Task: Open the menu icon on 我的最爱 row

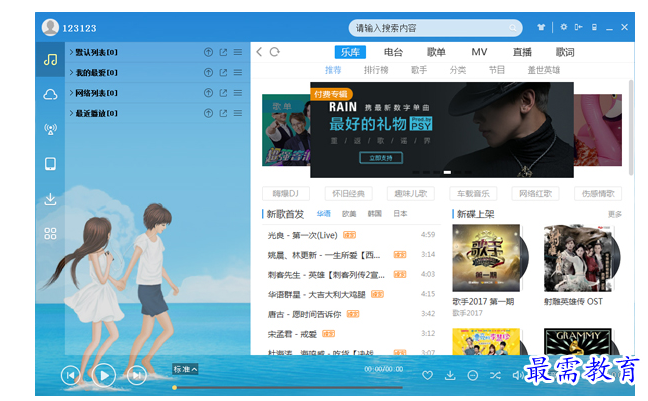Action: tap(238, 72)
